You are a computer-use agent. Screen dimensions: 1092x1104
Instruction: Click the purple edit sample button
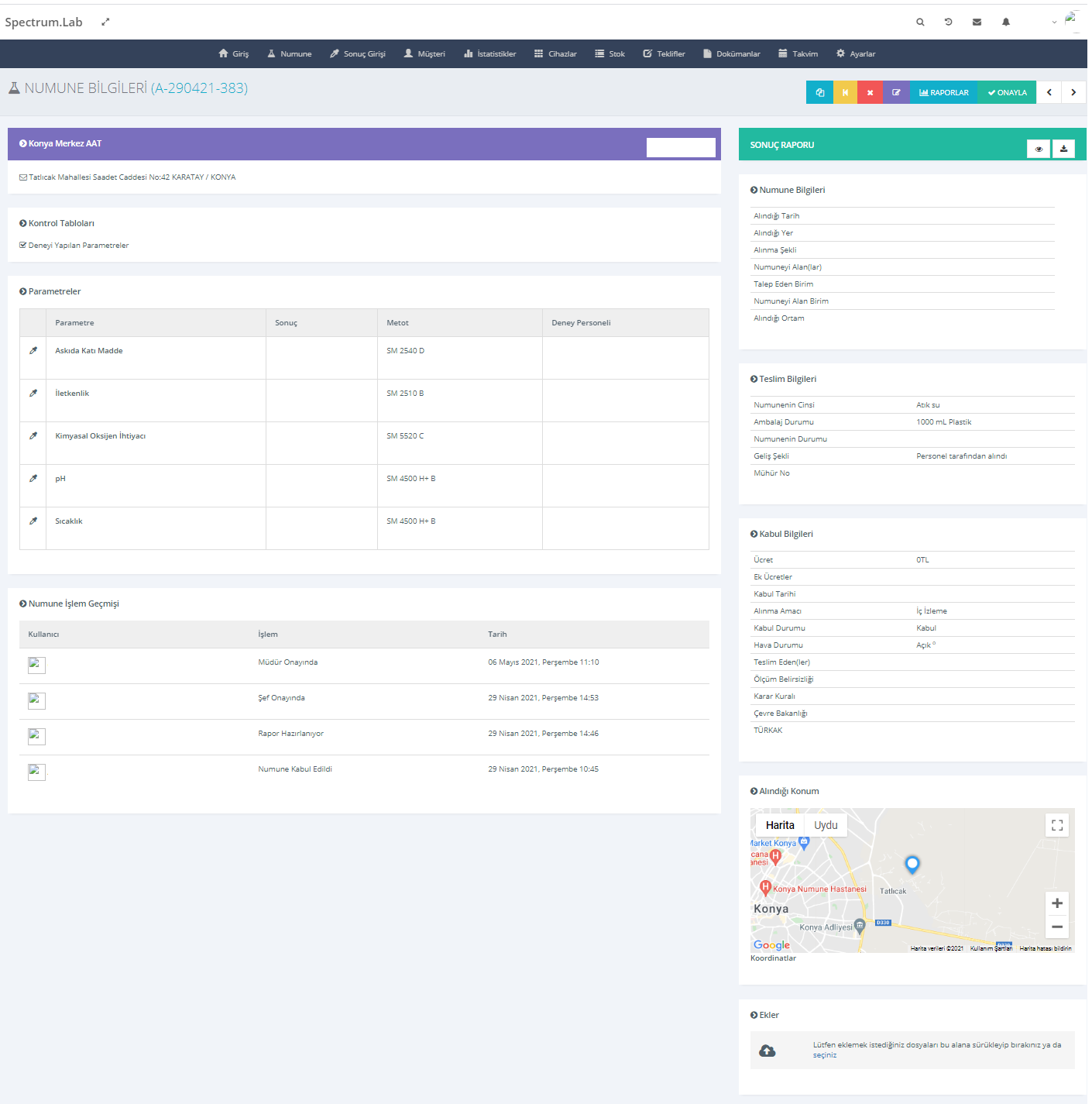pyautogui.click(x=896, y=92)
